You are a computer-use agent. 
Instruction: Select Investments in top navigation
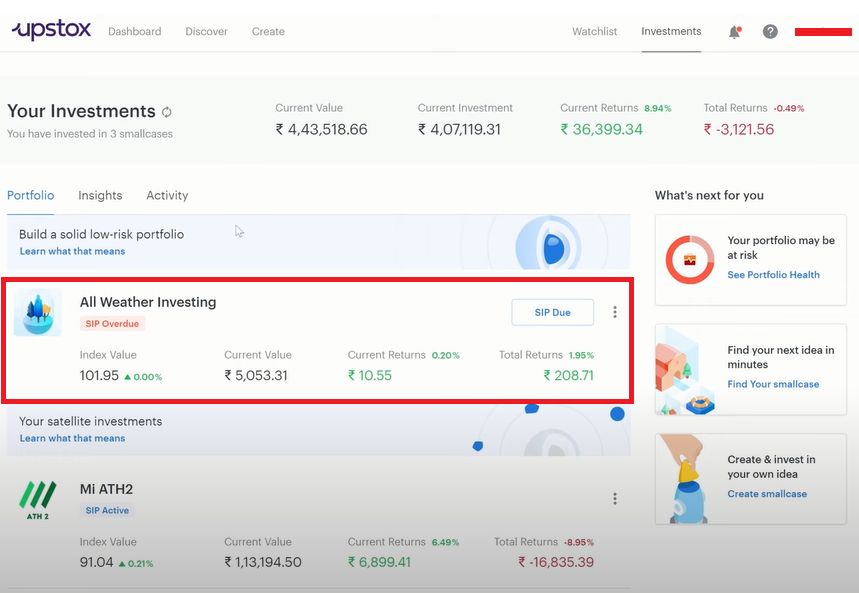click(x=671, y=31)
